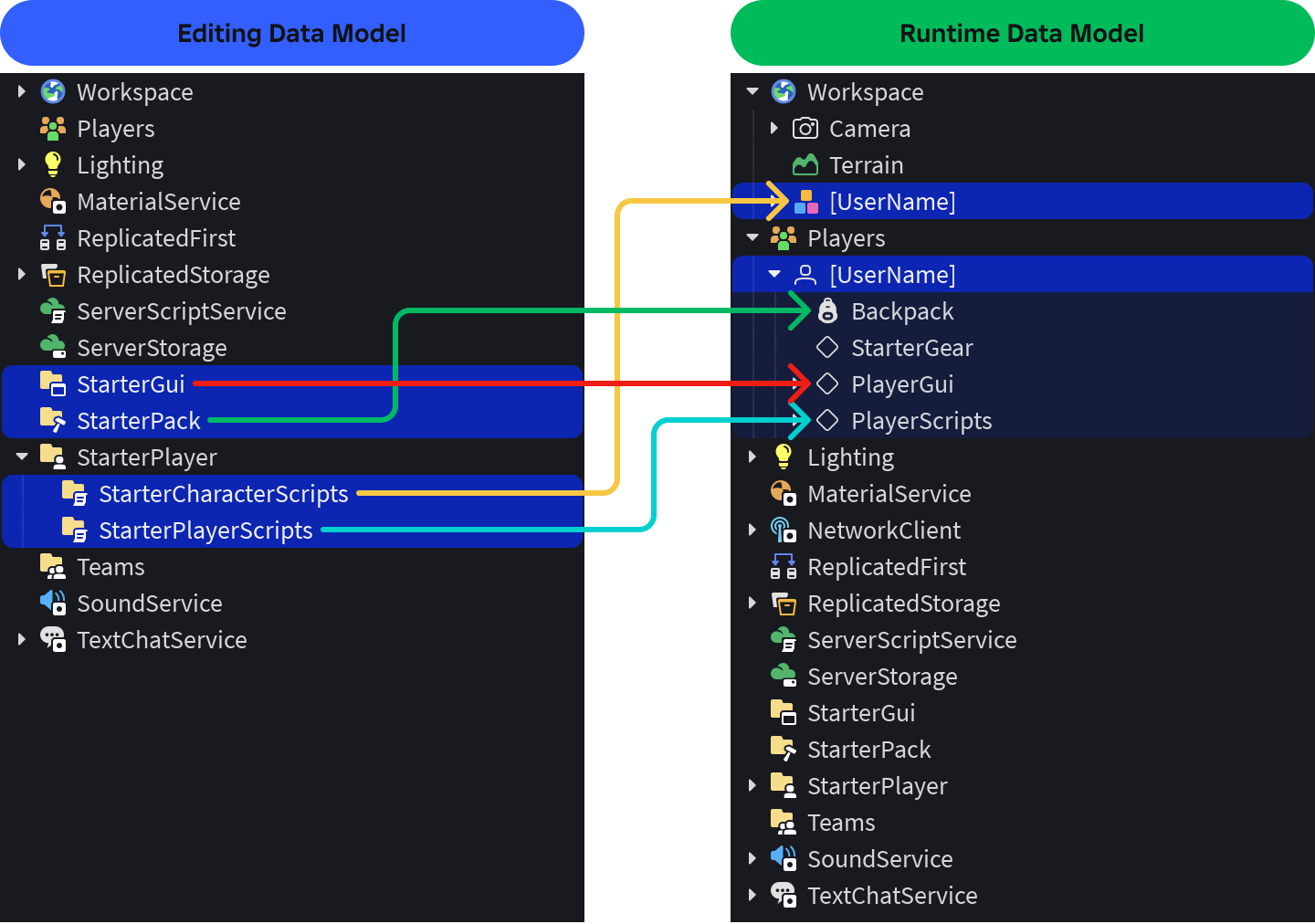Select StarterGear under the [UserName] player
The image size is (1315, 924).
(x=1023, y=347)
